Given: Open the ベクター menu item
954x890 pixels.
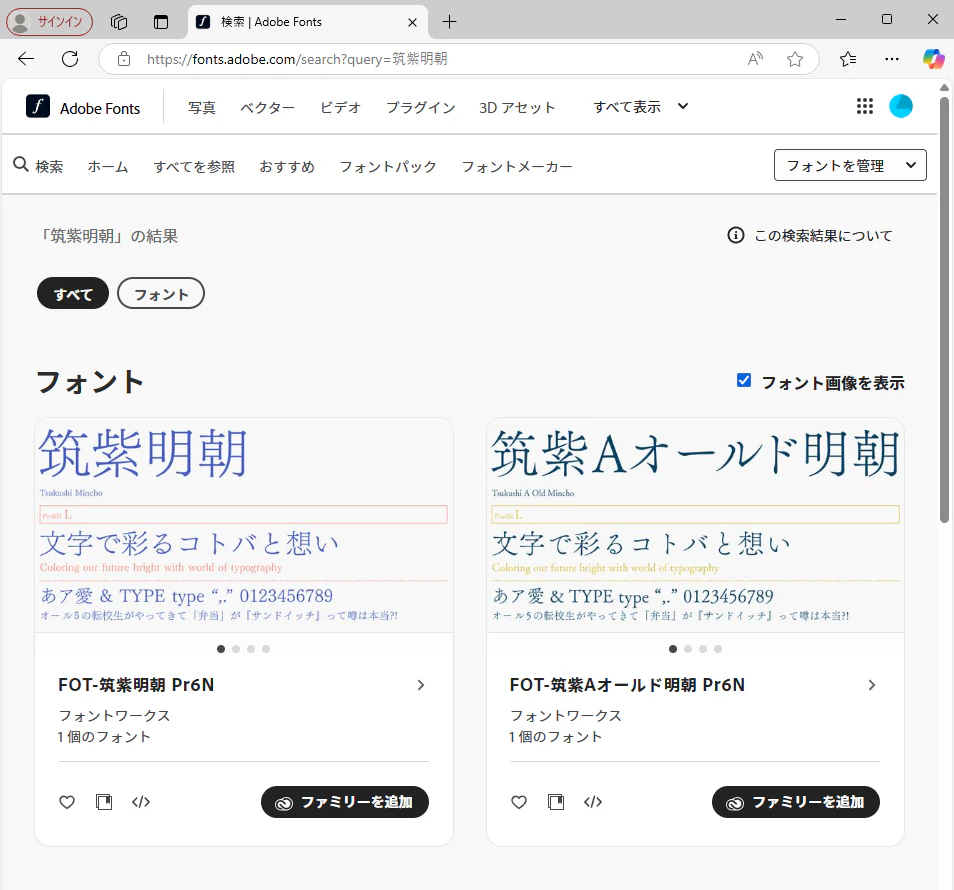Looking at the screenshot, I should [267, 107].
